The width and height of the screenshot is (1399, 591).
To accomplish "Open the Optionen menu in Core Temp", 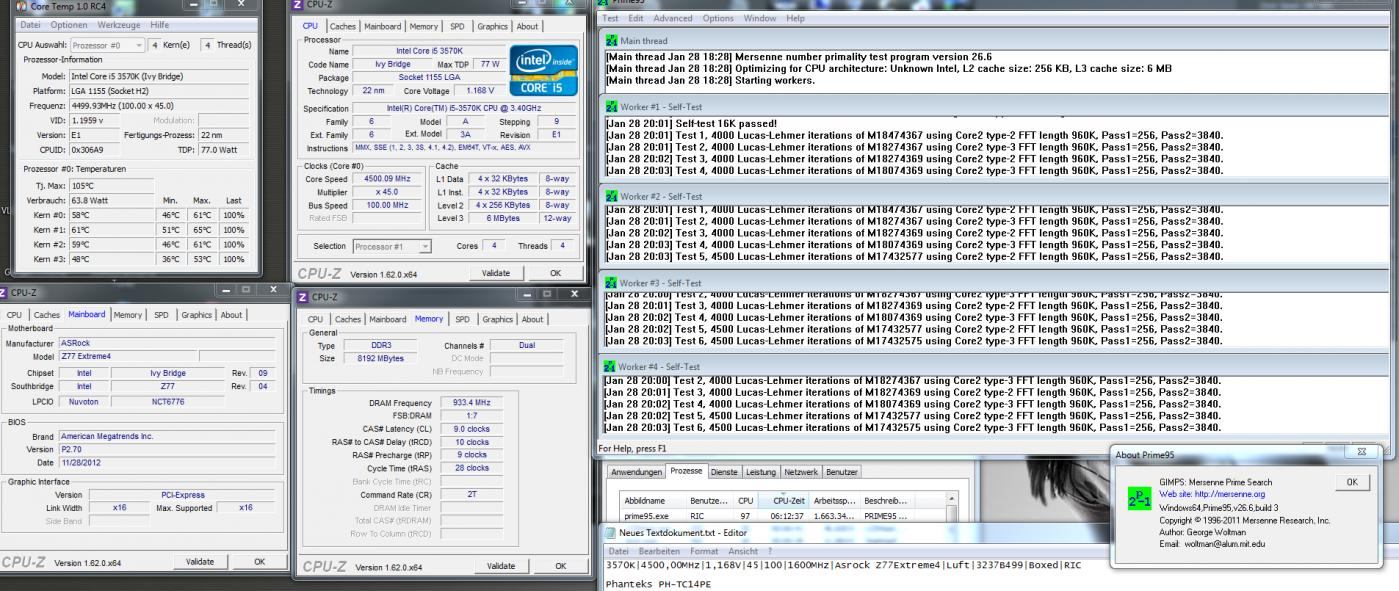I will [x=69, y=24].
